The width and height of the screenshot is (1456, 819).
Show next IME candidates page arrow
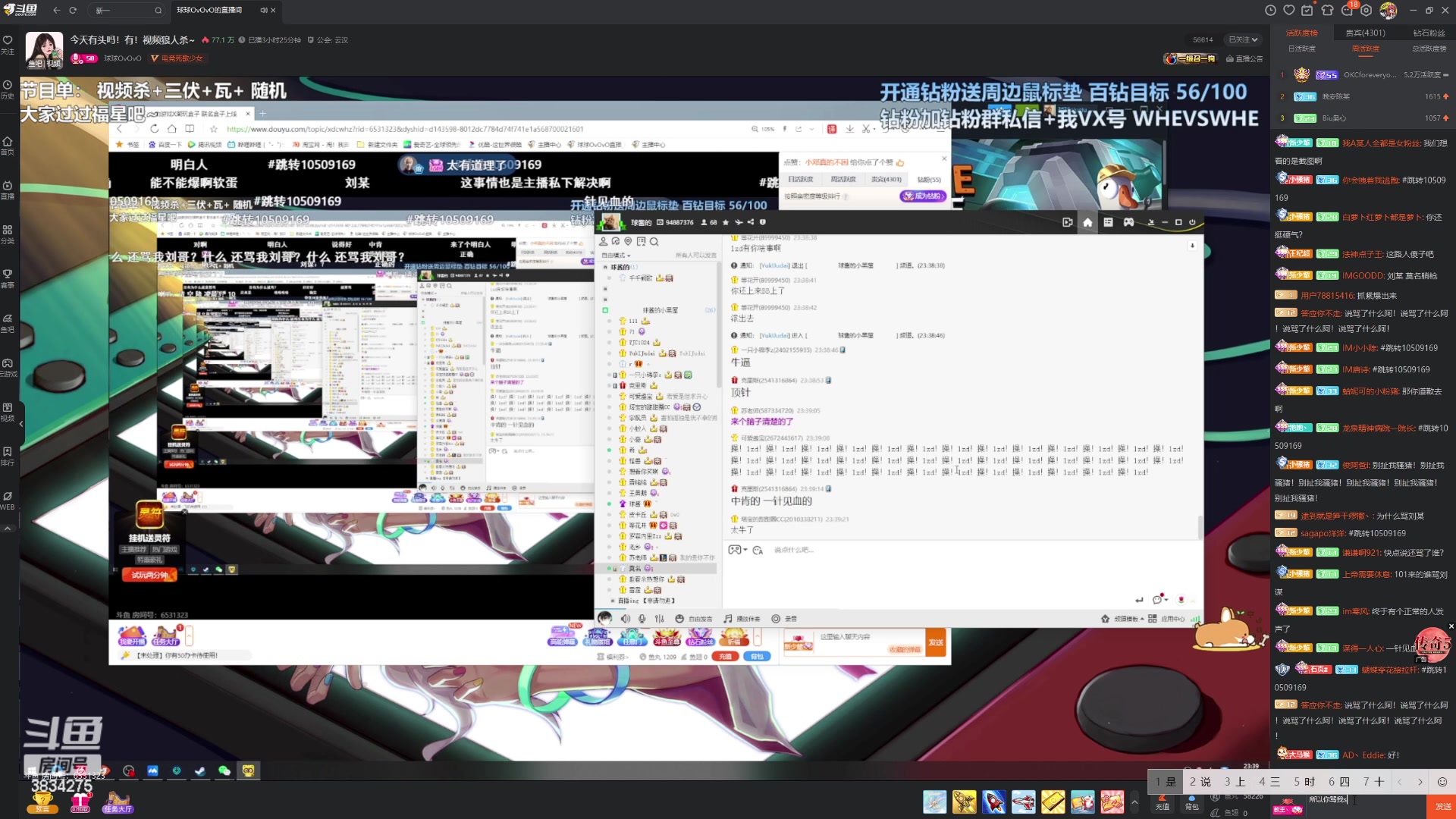[1420, 782]
